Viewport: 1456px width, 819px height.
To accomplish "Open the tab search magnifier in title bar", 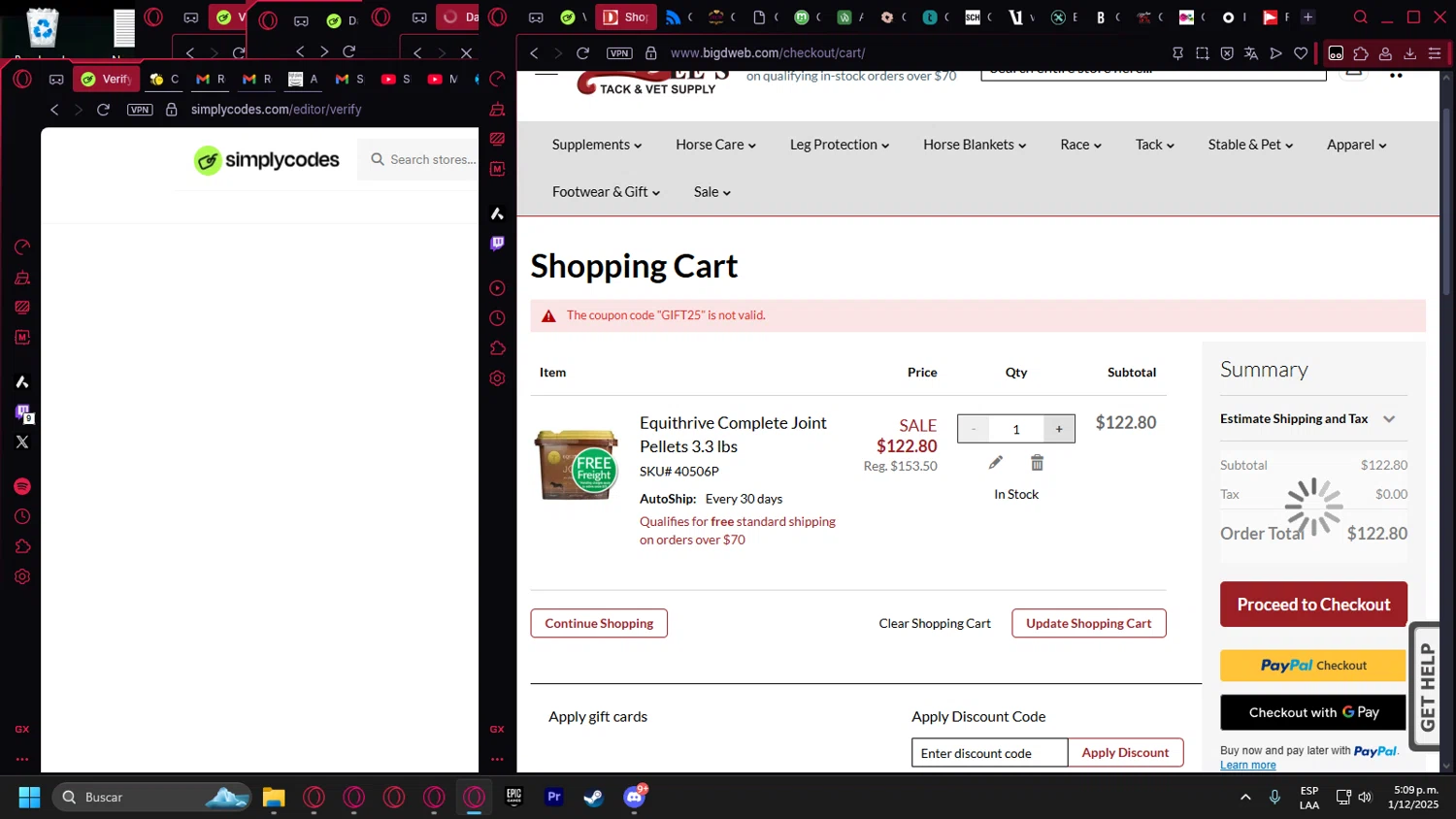I will (x=1361, y=17).
